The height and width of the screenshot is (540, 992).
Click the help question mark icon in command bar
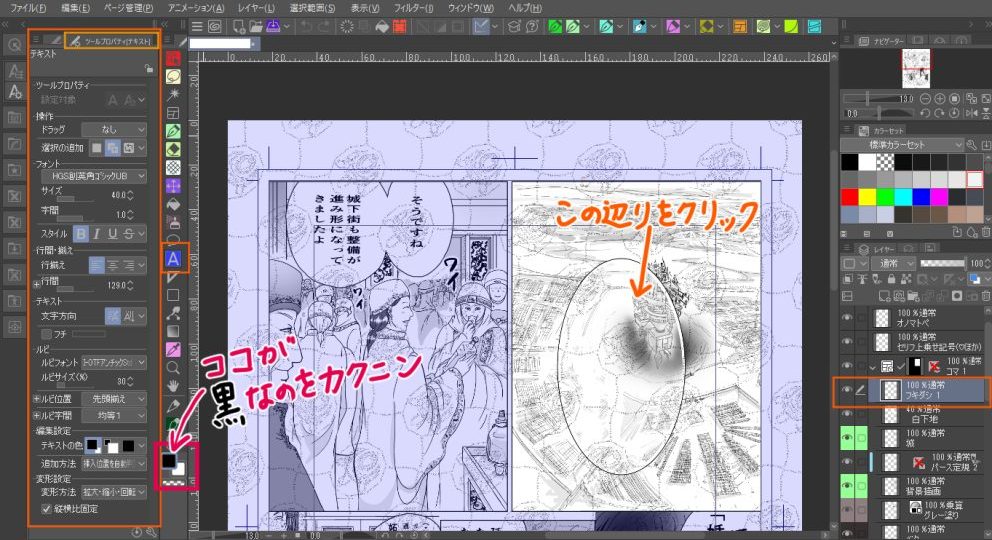point(532,27)
